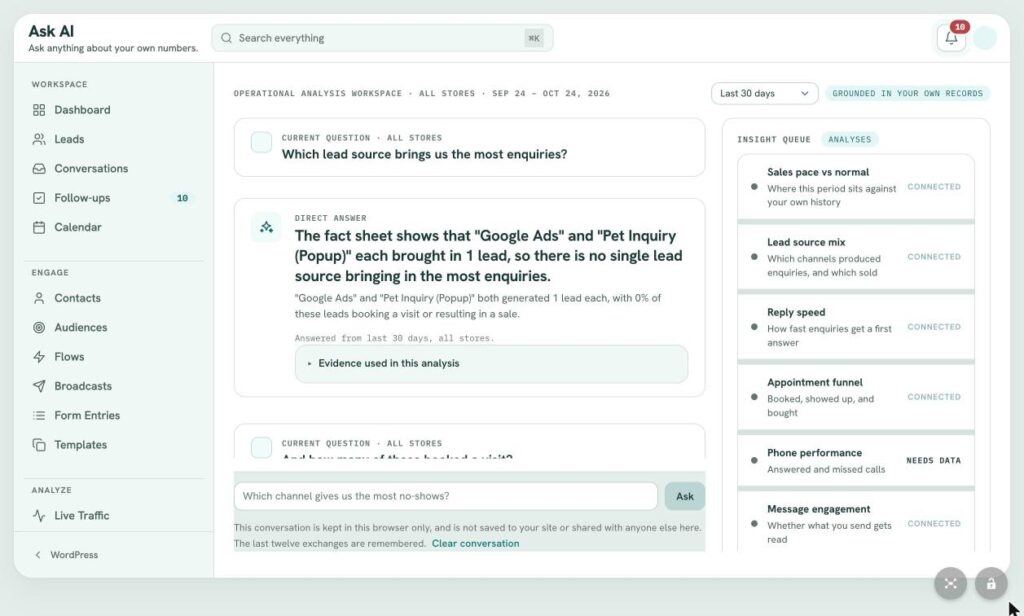
Task: Click the Ask AI page title
Action: [51, 31]
